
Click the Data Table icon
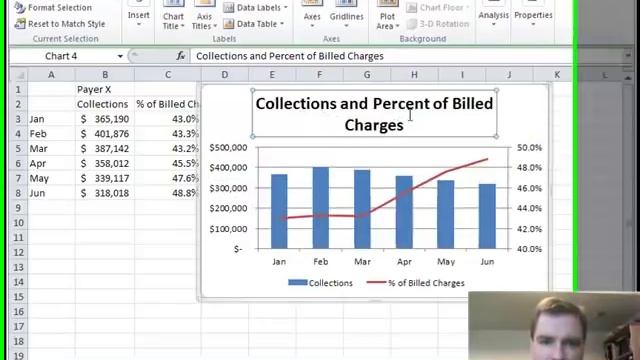click(x=229, y=24)
